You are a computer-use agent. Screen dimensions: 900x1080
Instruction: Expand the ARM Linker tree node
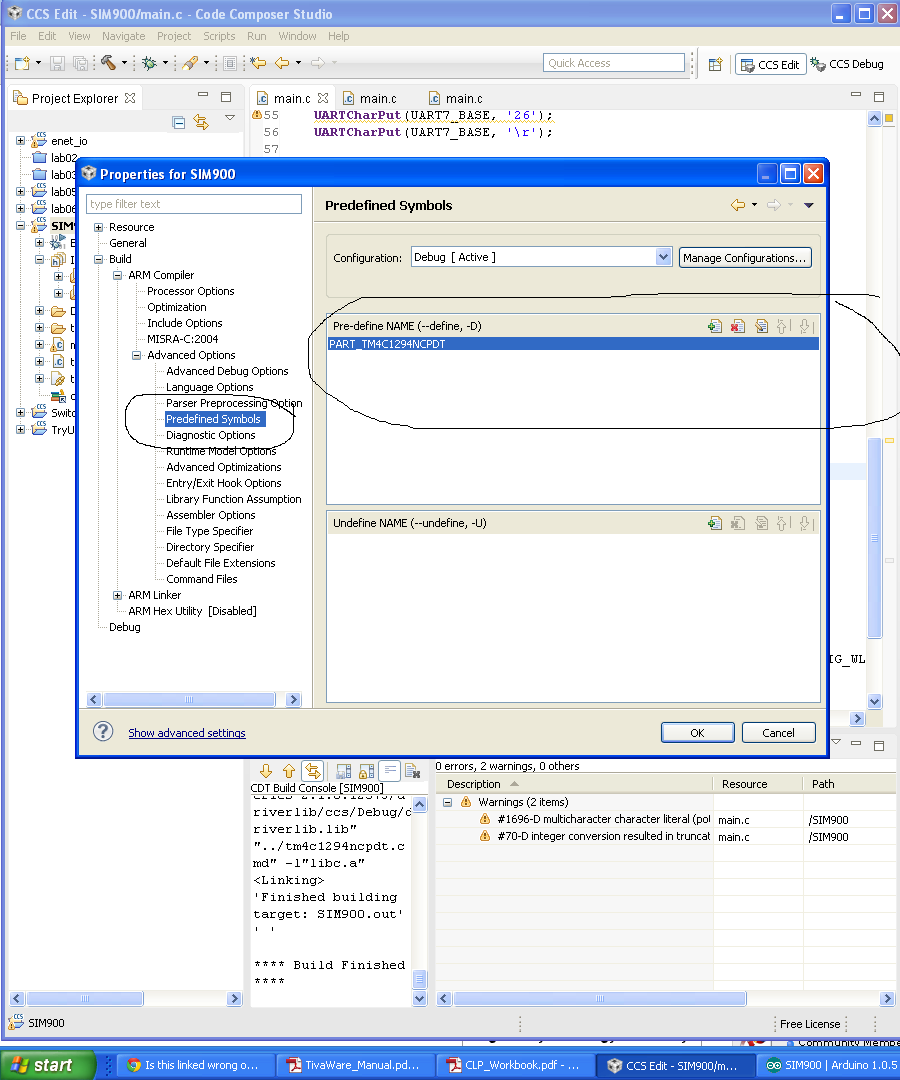click(x=117, y=594)
